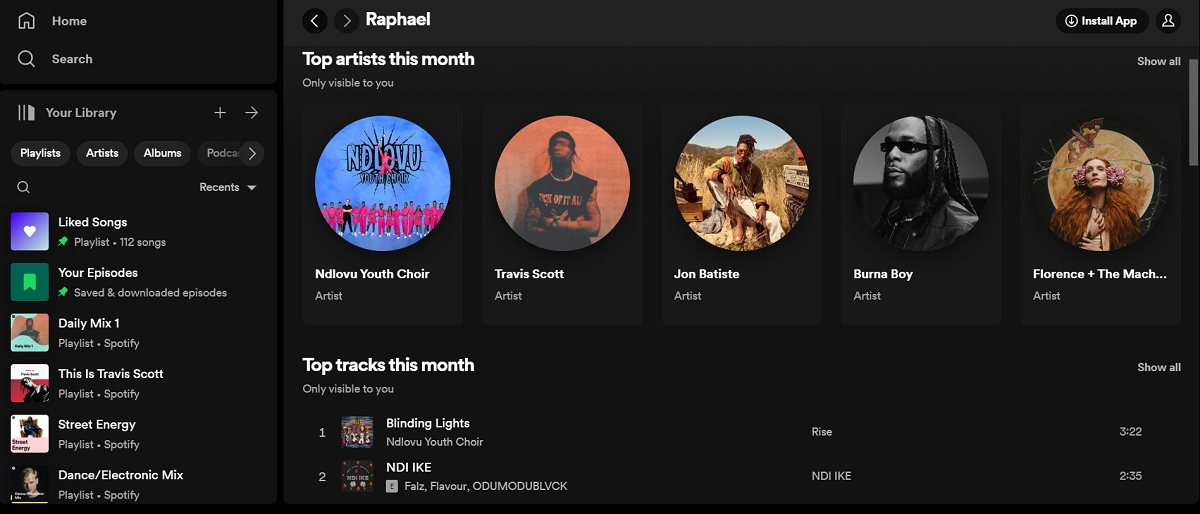Click the Home label in sidebar
This screenshot has width=1200, height=514.
point(69,21)
